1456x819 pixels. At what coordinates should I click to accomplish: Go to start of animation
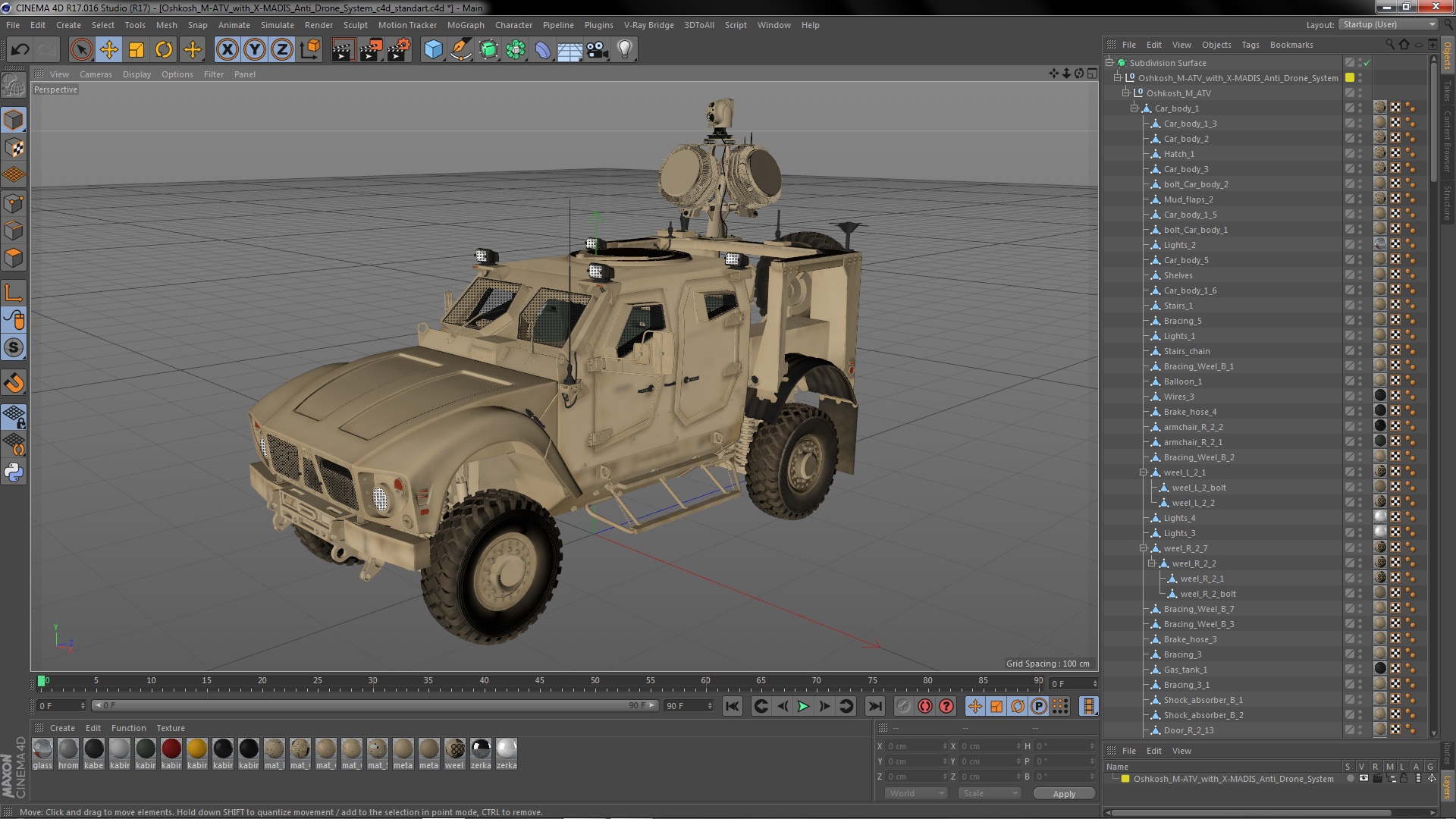732,706
